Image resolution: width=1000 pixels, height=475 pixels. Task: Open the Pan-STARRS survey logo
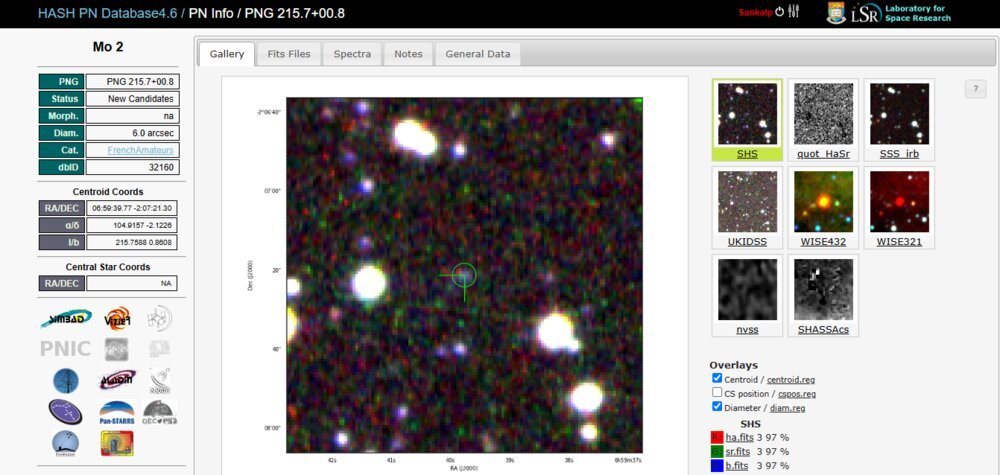tap(117, 413)
